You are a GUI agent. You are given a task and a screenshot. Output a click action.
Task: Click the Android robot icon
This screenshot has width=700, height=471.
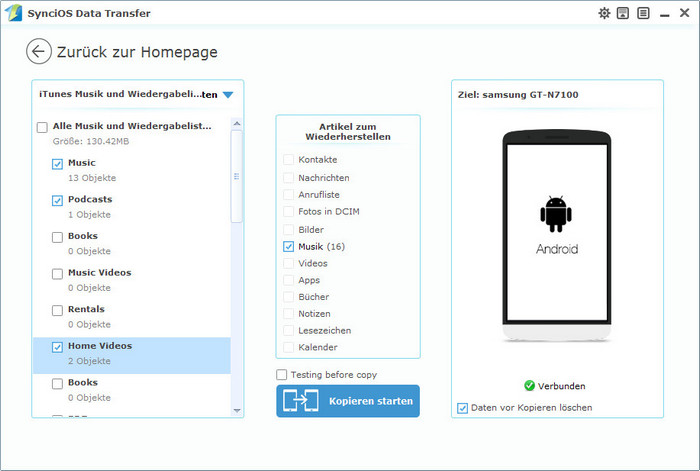556,214
